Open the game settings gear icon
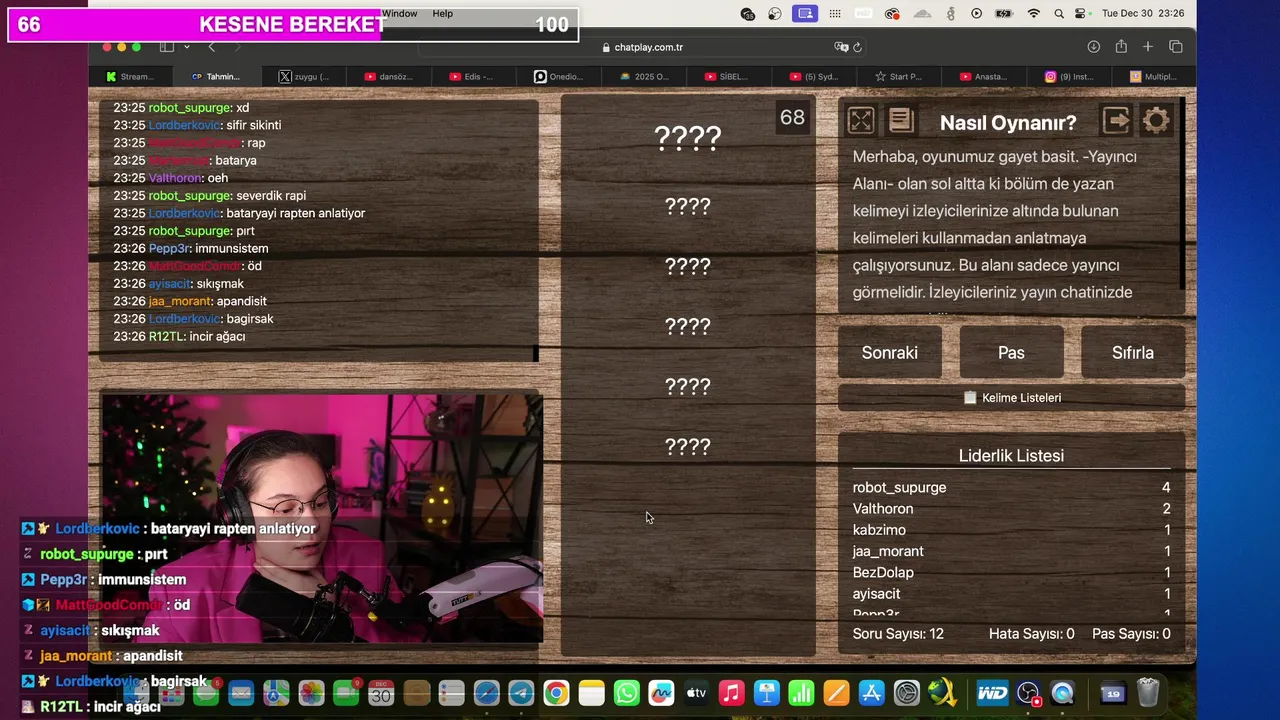The width and height of the screenshot is (1280, 720). [1156, 121]
